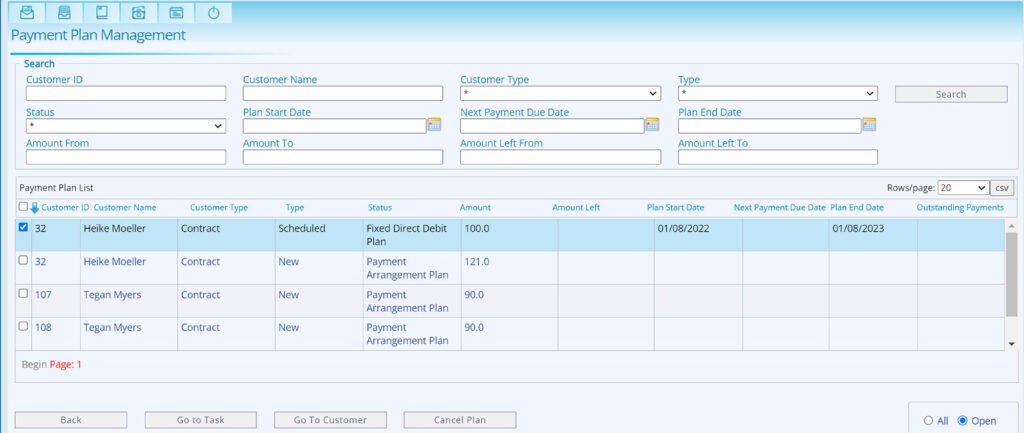This screenshot has height=433, width=1024.
Task: Open Plan End Date calendar picker
Action: pos(869,125)
